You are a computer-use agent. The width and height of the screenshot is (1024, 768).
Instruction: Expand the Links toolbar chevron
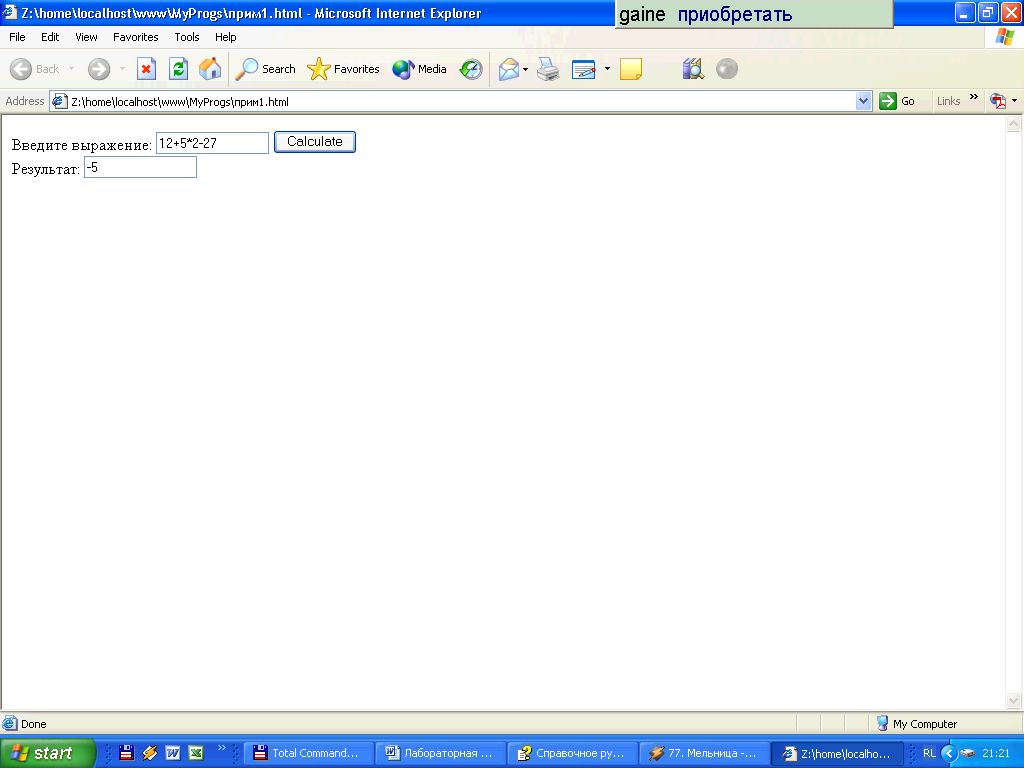(974, 97)
